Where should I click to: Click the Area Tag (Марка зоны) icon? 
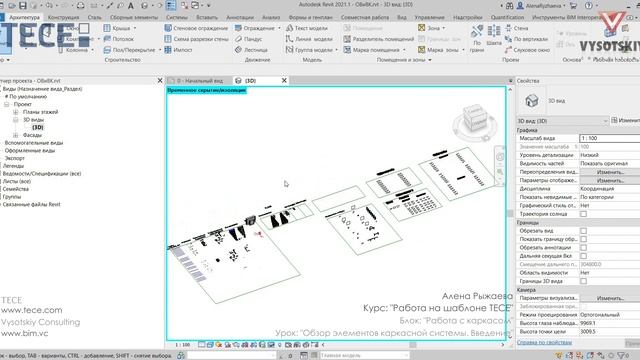422,50
